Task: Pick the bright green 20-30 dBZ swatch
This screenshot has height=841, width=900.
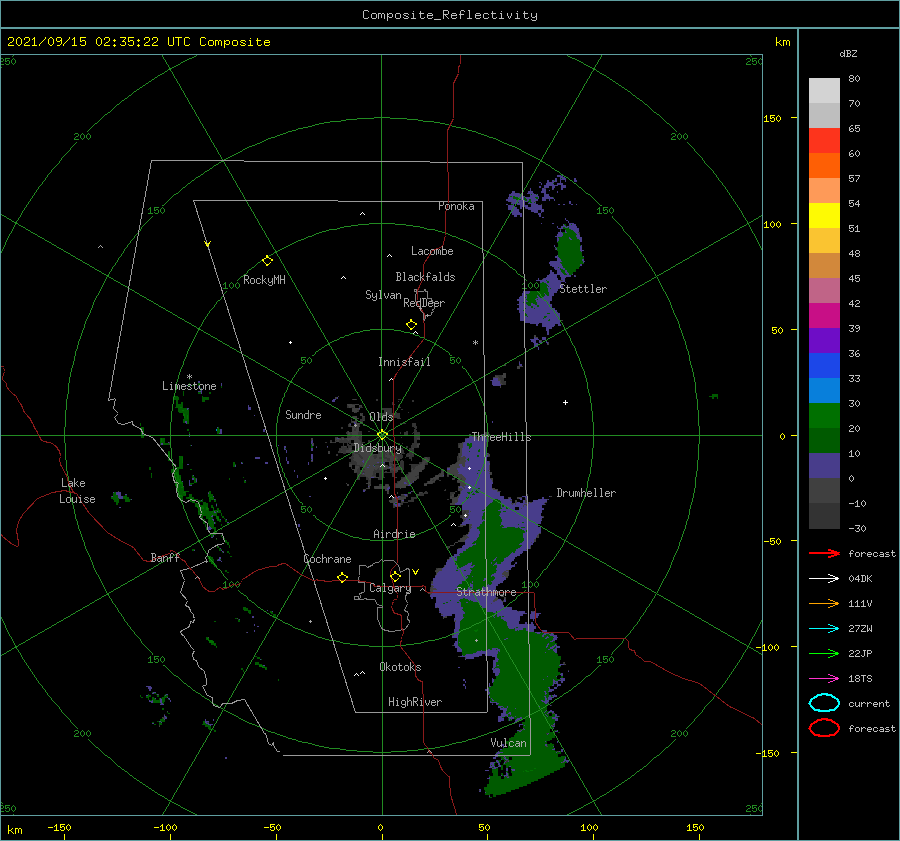Action: point(824,415)
